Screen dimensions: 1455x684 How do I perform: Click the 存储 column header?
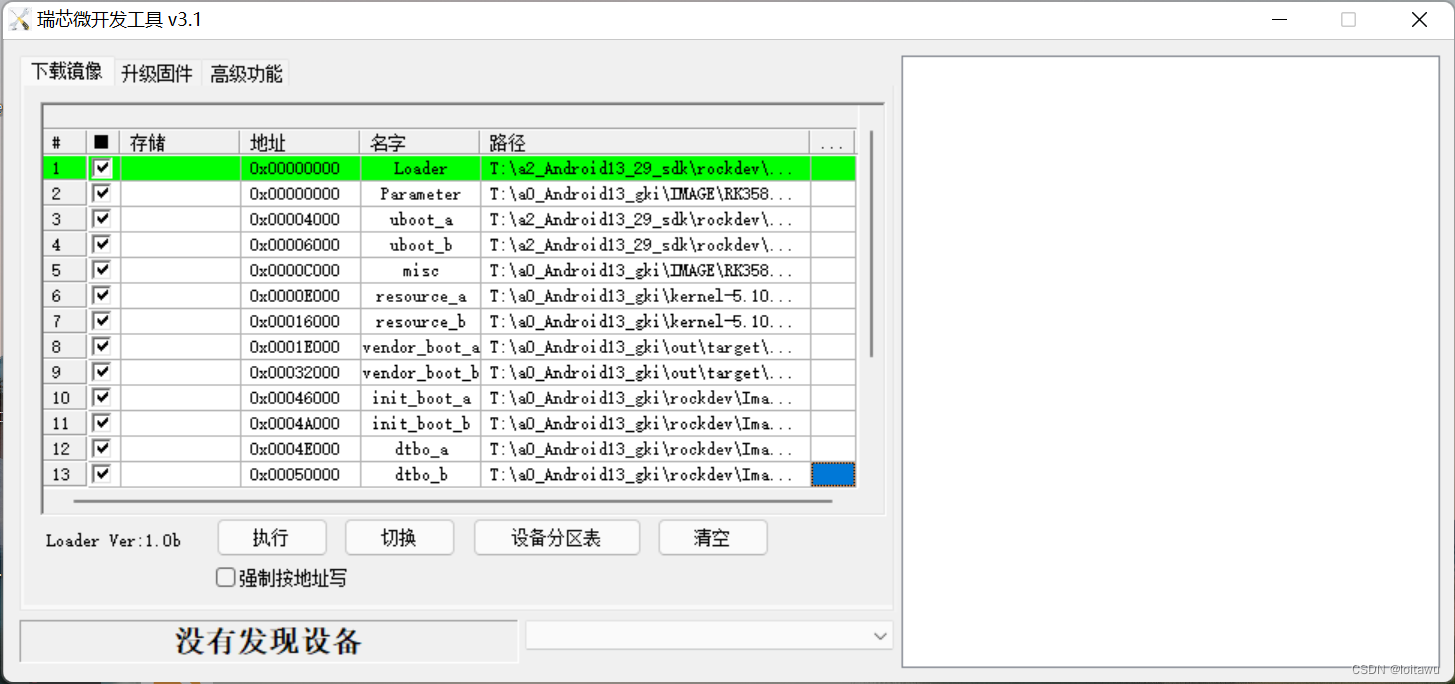[180, 143]
